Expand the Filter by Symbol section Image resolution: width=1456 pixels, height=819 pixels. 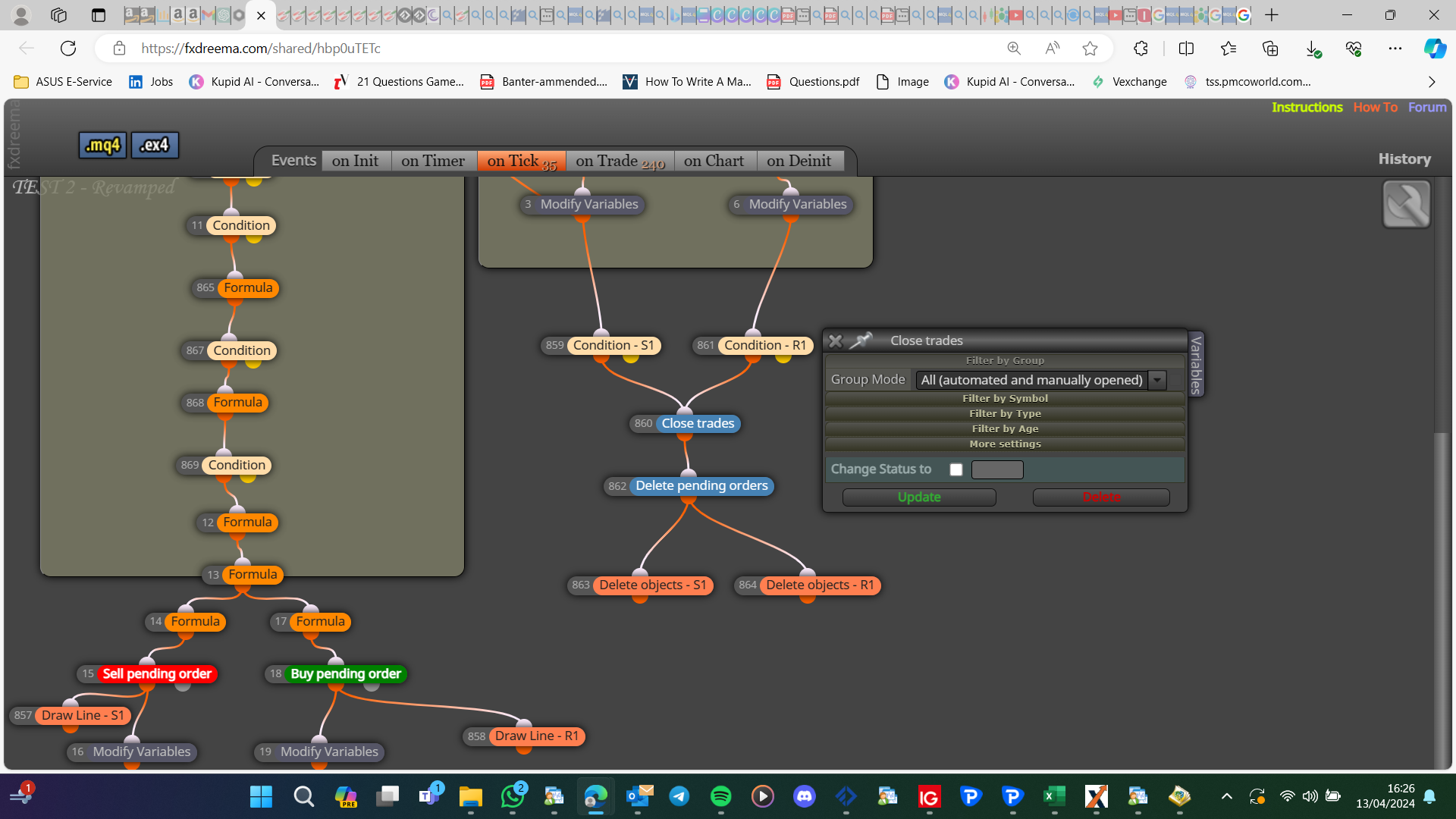point(1005,399)
